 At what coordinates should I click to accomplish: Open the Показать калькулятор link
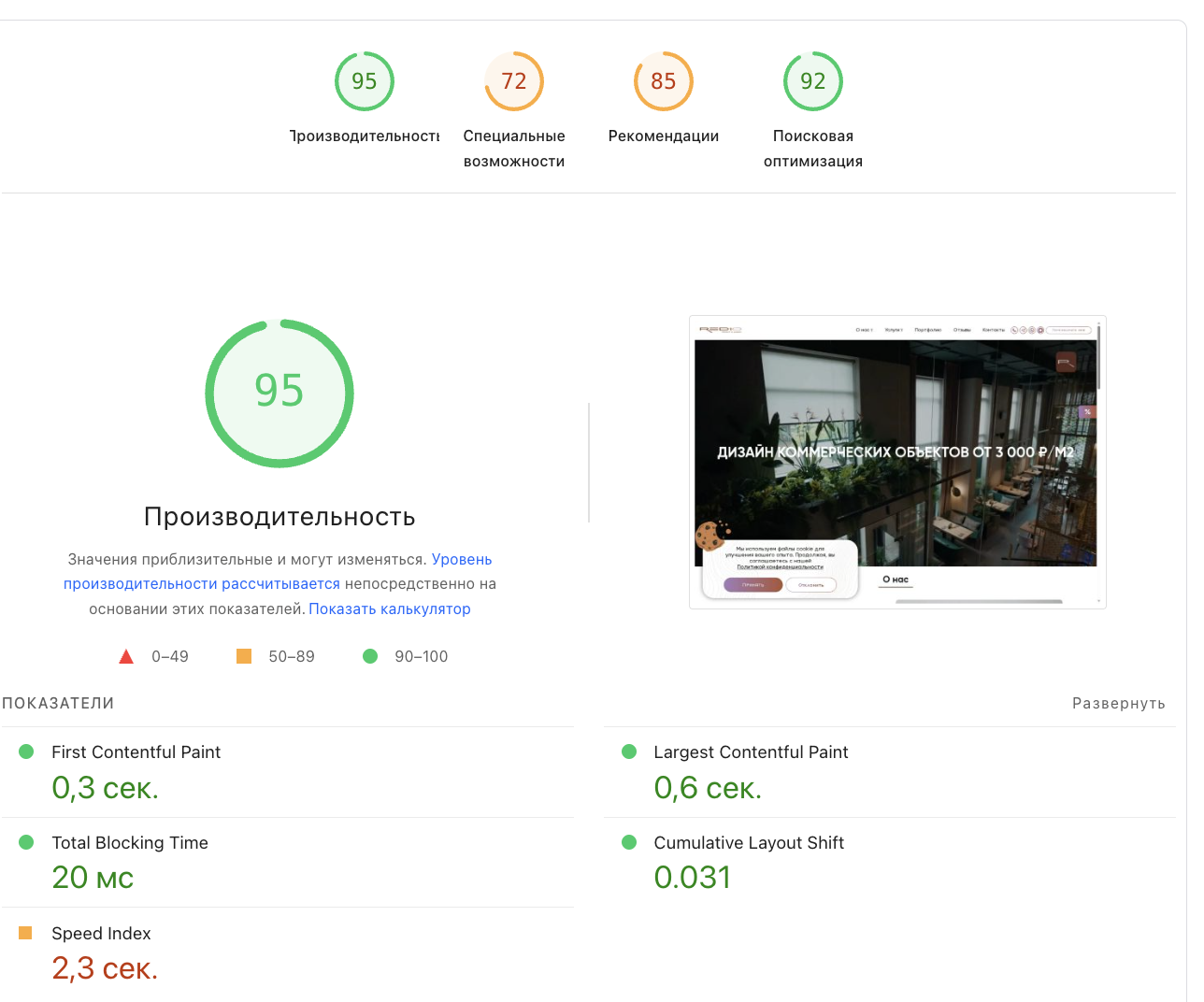[x=390, y=608]
